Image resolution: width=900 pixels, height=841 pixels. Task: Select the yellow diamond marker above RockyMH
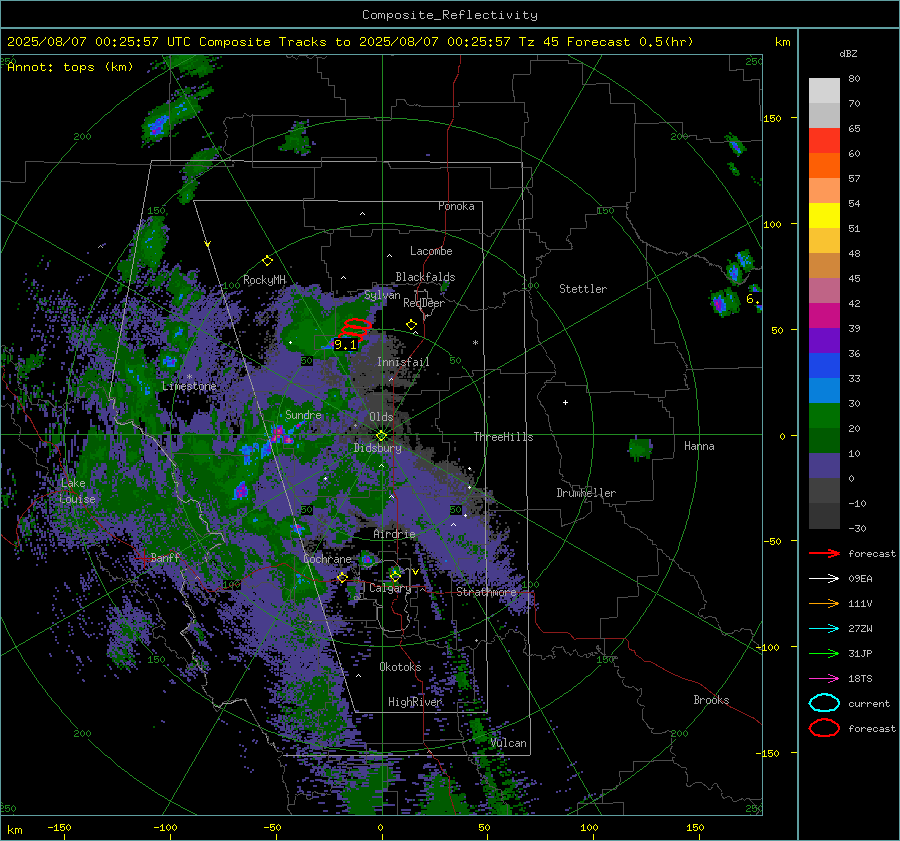(267, 261)
